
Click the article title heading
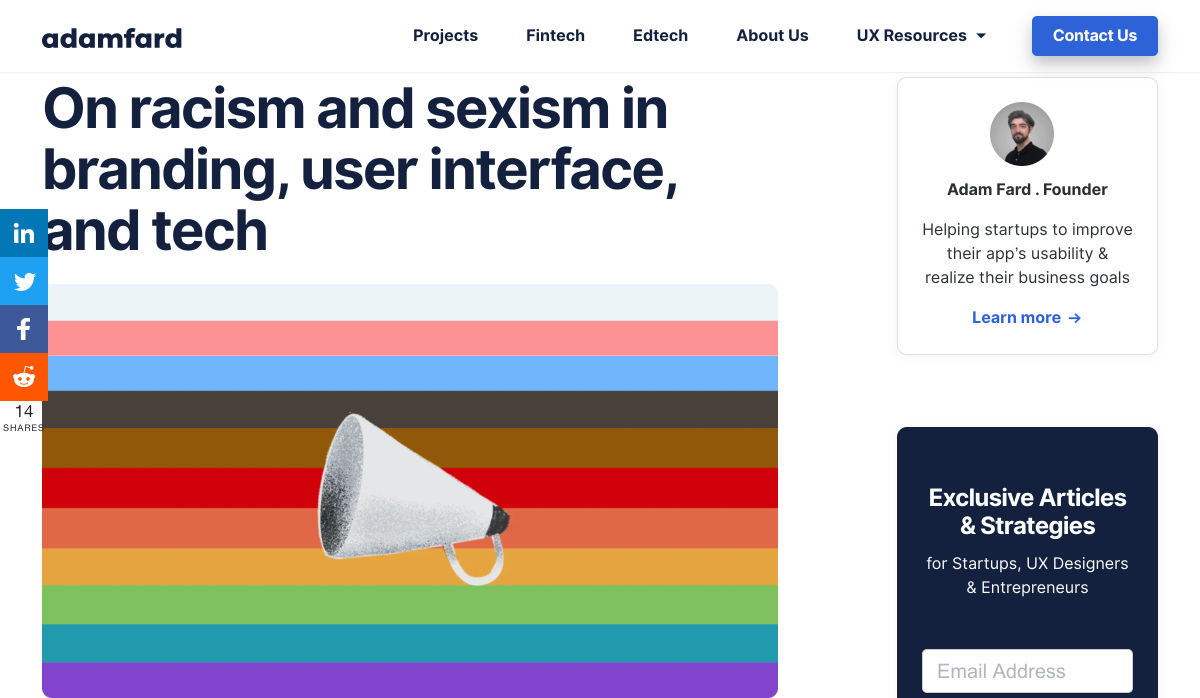[360, 169]
